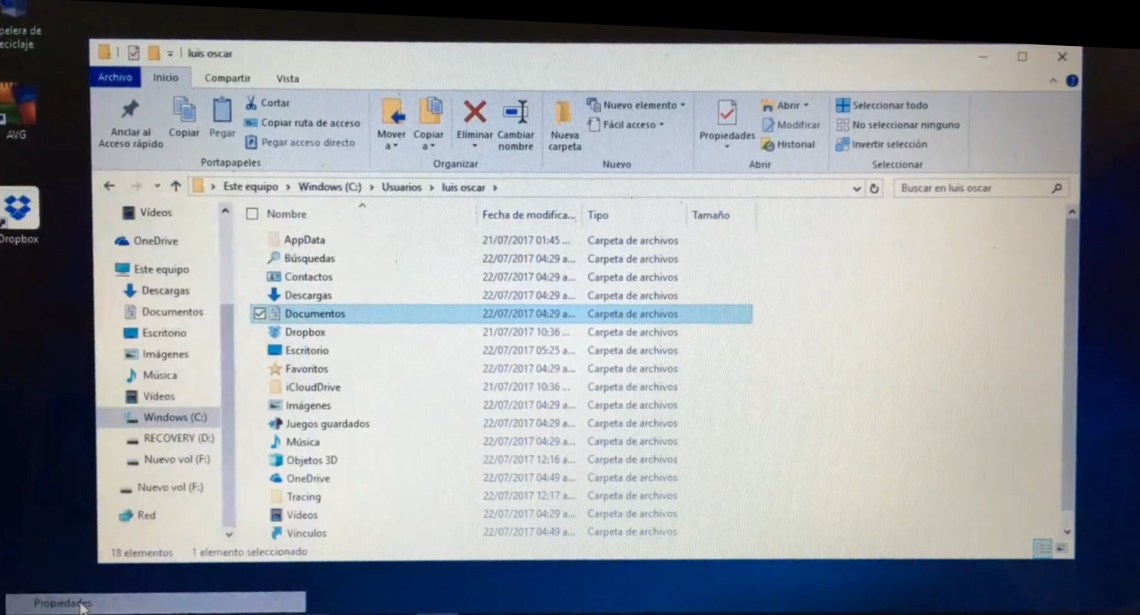1140x615 pixels.
Task: Create a folder with Nueva carpeta icon
Action: (x=564, y=112)
